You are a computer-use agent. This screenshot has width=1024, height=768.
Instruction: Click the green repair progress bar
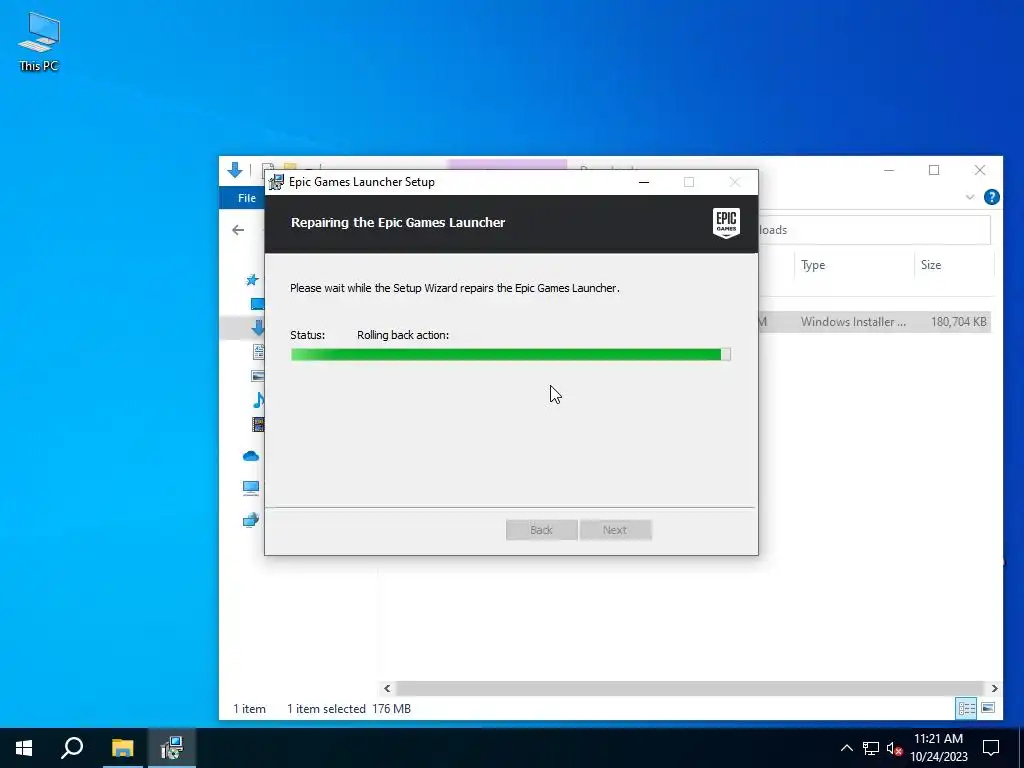tap(511, 355)
